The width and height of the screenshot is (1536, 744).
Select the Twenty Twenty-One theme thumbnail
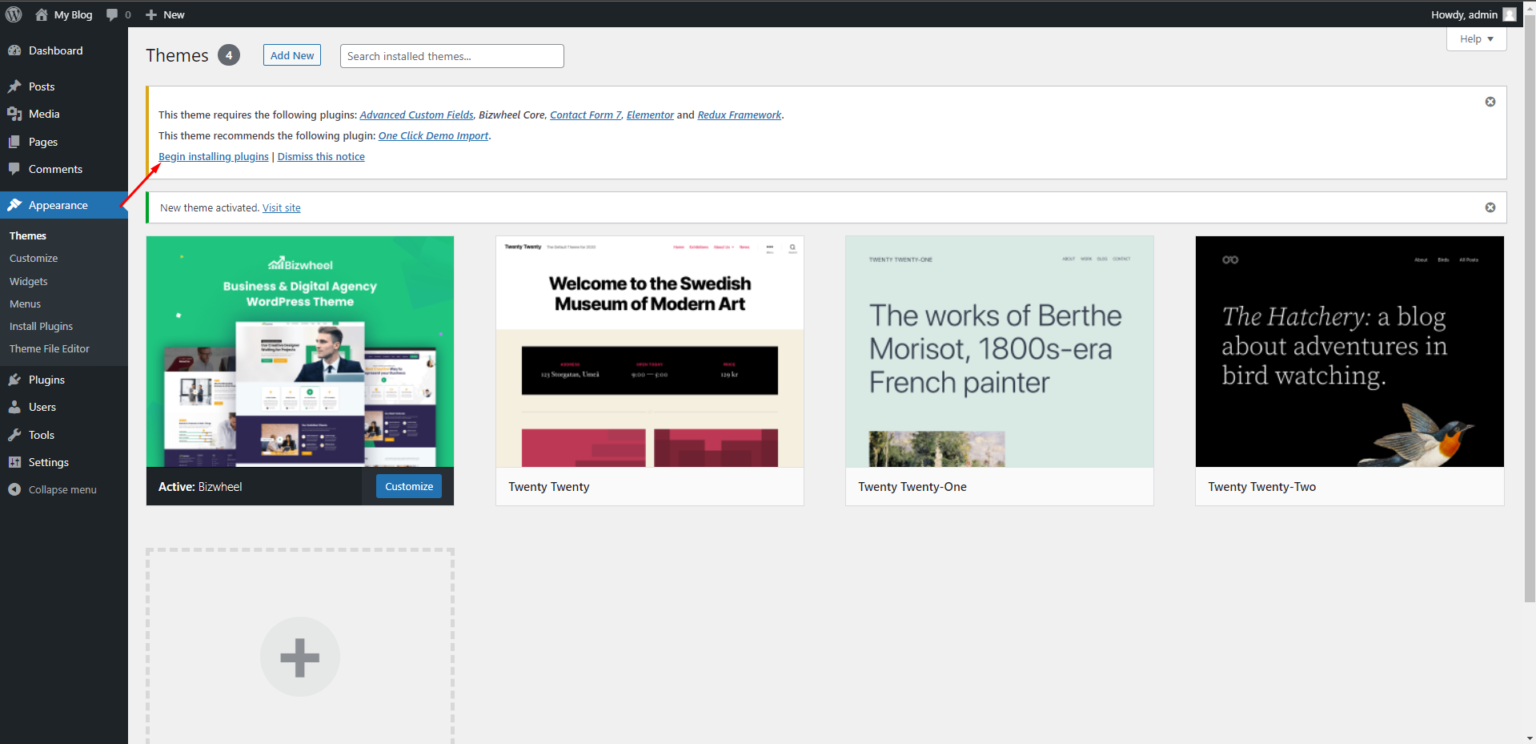pos(1000,351)
